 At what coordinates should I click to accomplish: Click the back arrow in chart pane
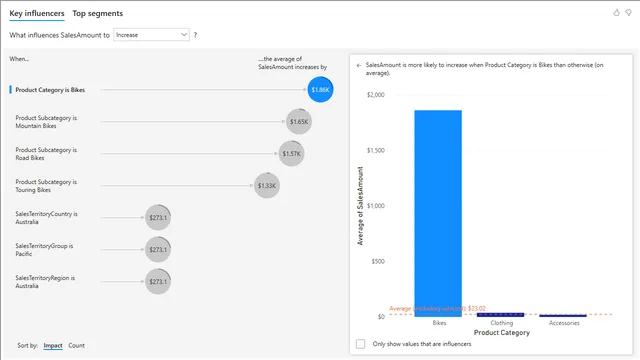click(x=359, y=65)
